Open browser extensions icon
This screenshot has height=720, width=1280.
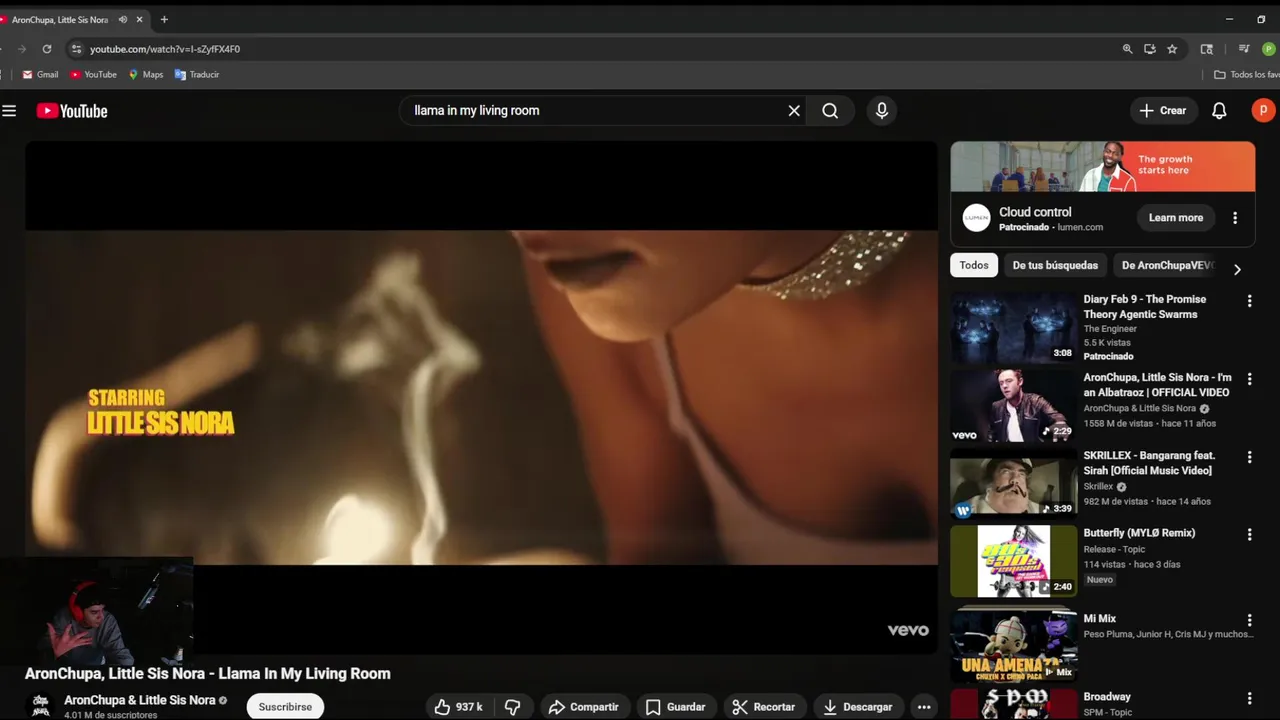tap(1207, 49)
